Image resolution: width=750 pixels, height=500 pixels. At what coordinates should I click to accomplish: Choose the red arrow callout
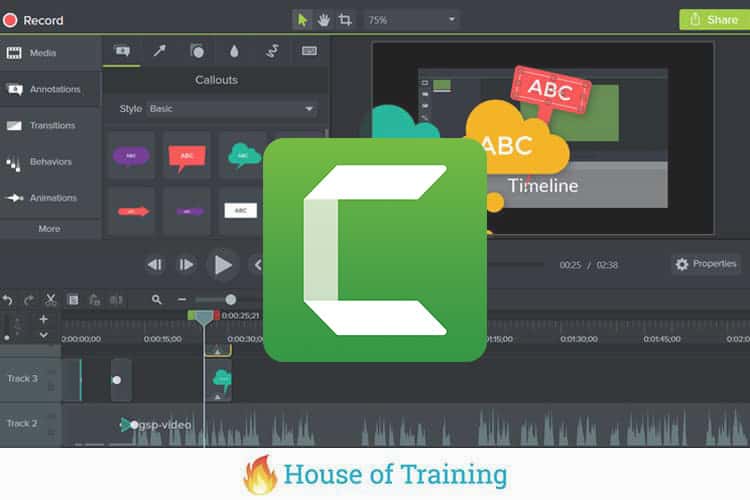tap(132, 211)
